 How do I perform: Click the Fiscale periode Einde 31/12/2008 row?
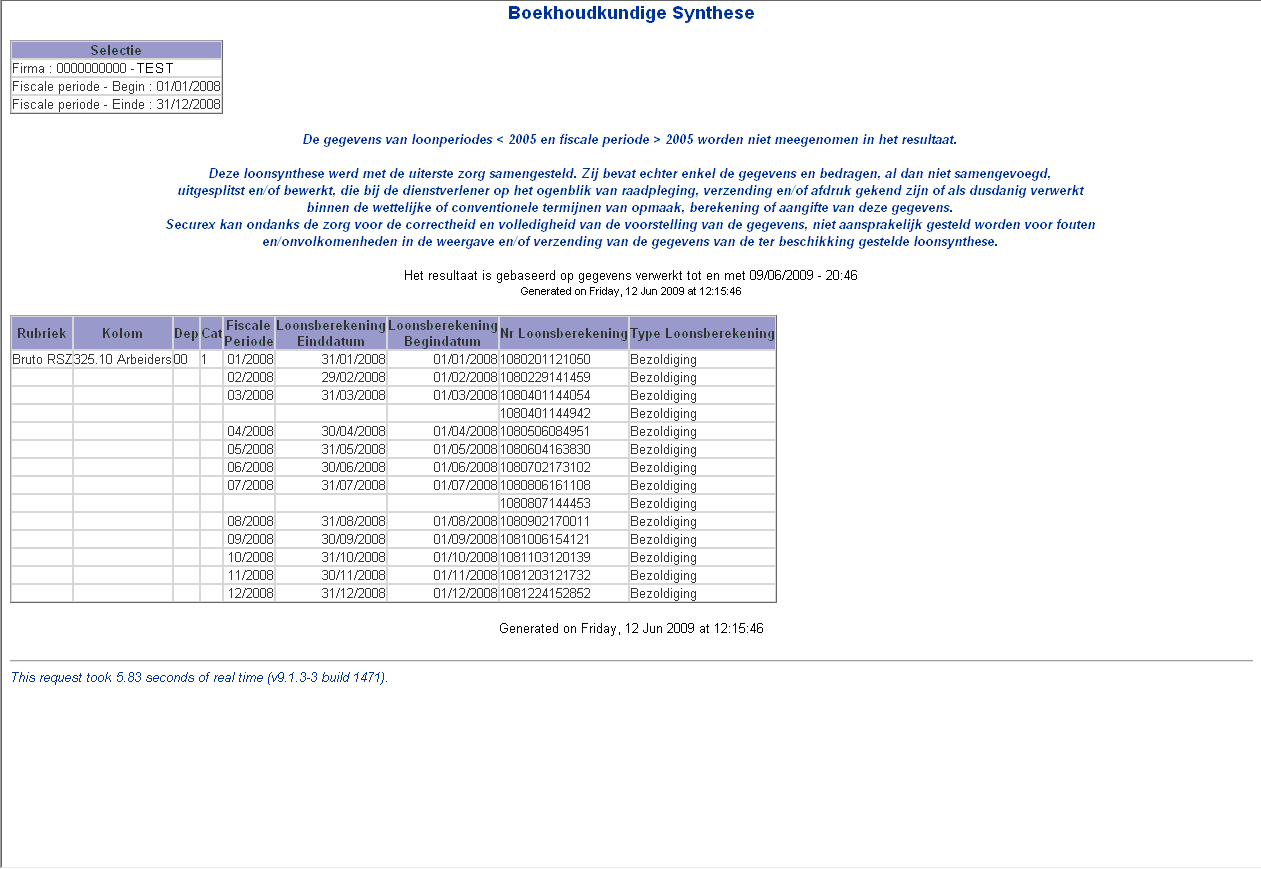pyautogui.click(x=116, y=104)
